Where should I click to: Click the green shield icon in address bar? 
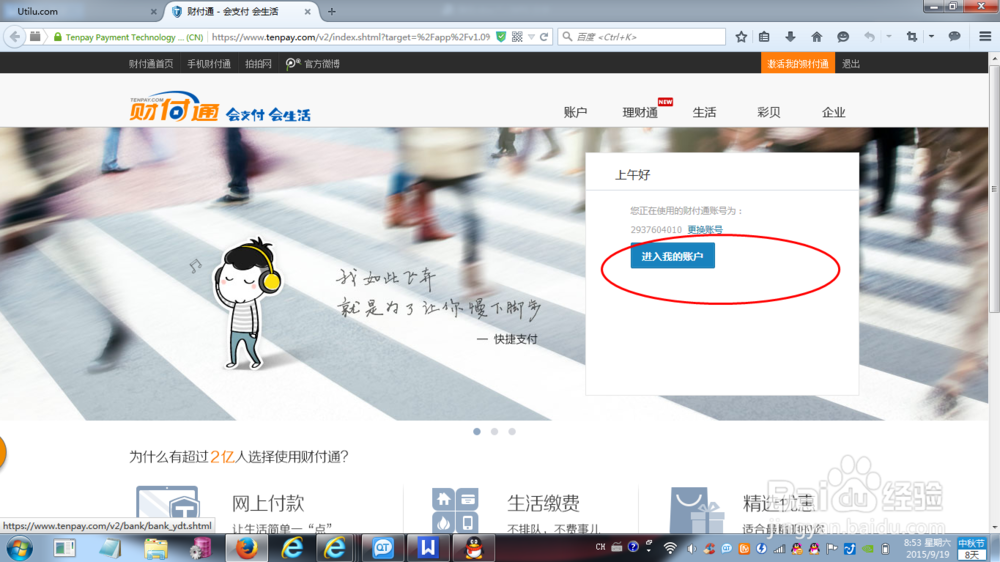(501, 37)
